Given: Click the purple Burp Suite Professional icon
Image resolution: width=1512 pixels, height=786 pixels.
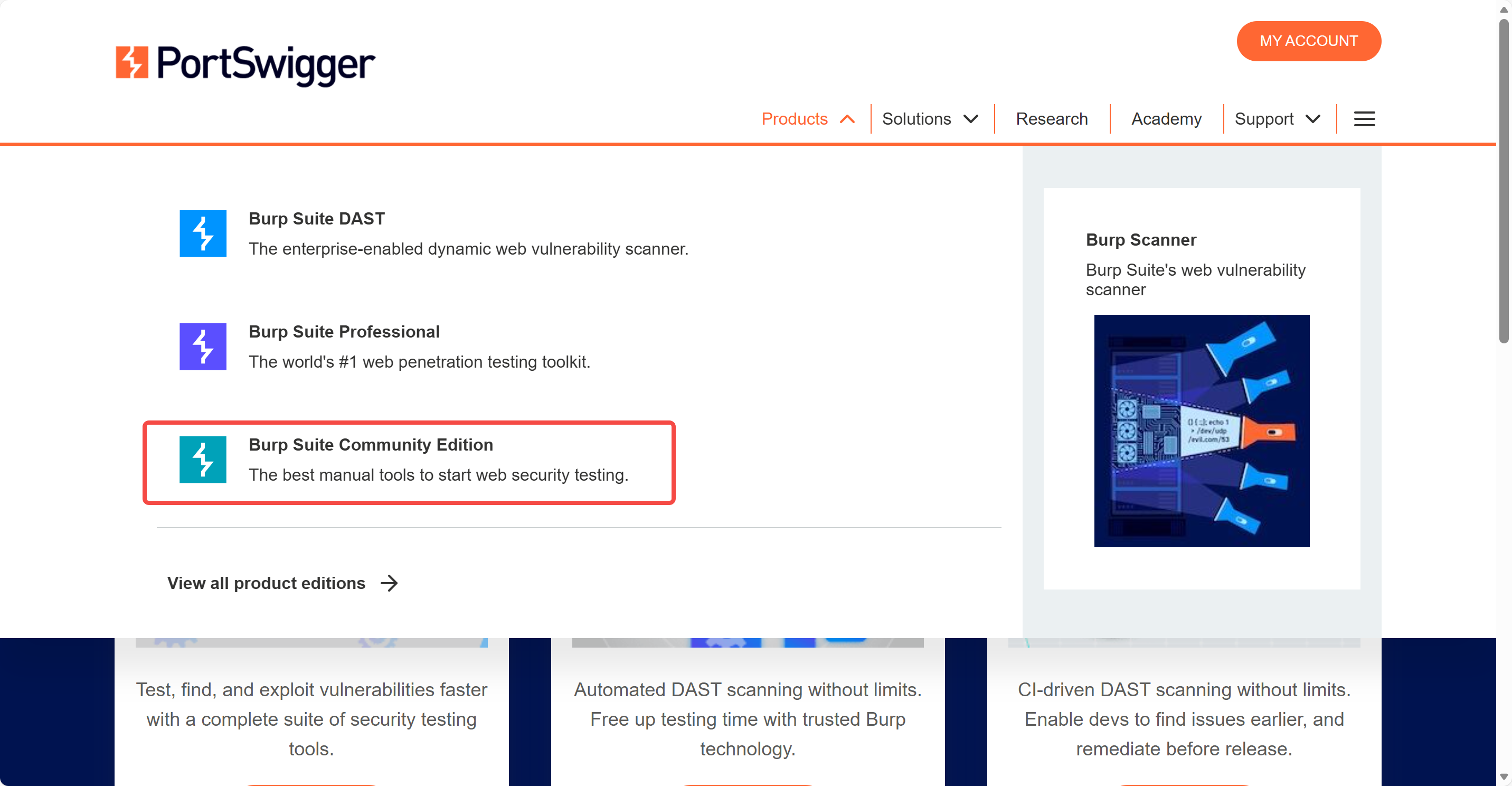Looking at the screenshot, I should (x=203, y=346).
